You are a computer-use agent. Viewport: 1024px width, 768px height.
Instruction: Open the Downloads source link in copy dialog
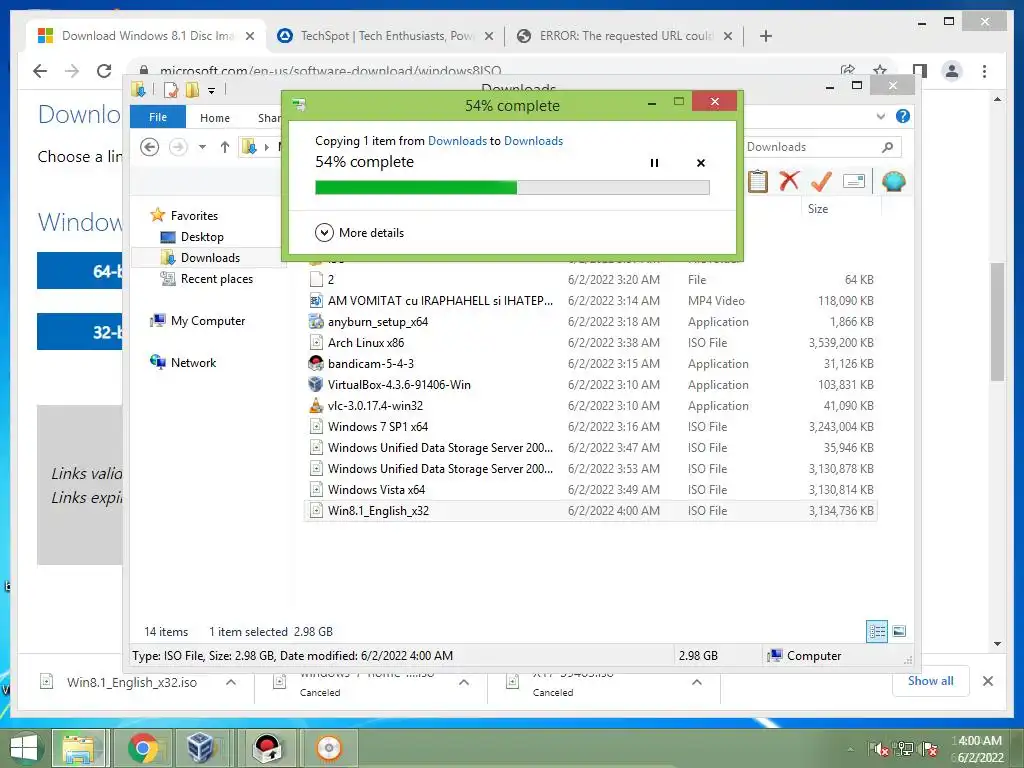tap(457, 140)
